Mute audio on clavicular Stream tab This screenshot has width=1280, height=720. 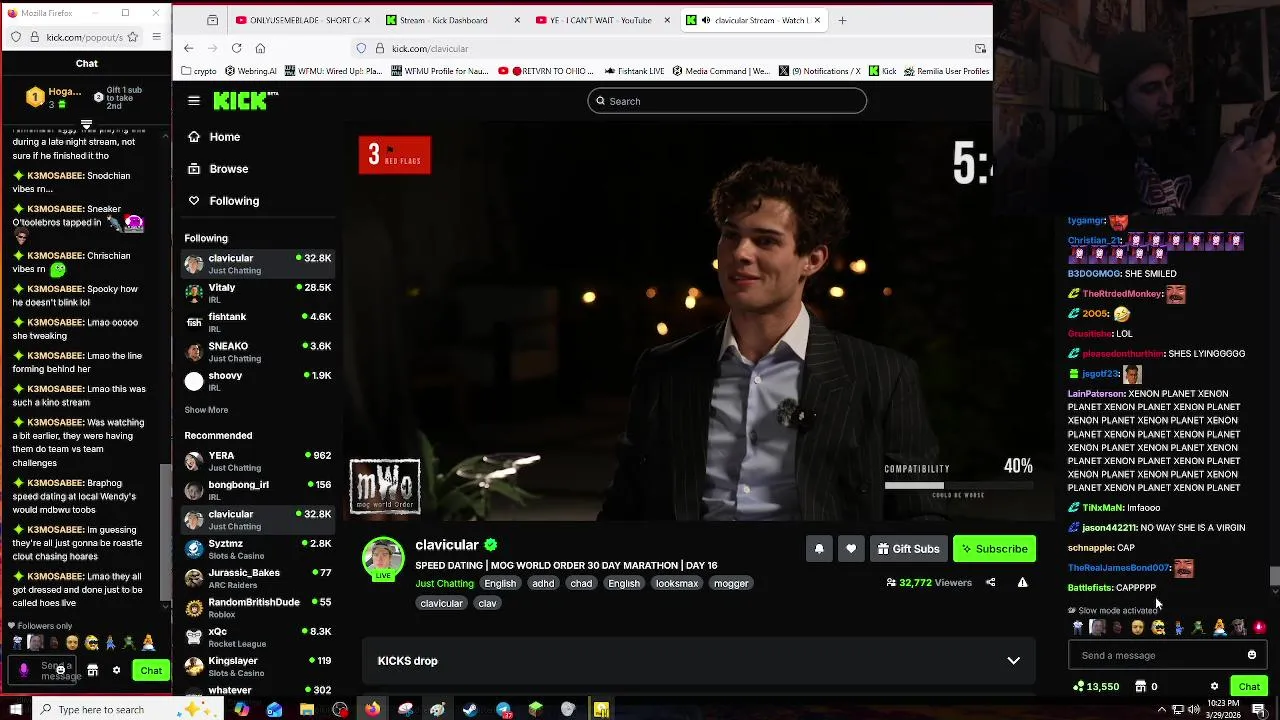706,20
